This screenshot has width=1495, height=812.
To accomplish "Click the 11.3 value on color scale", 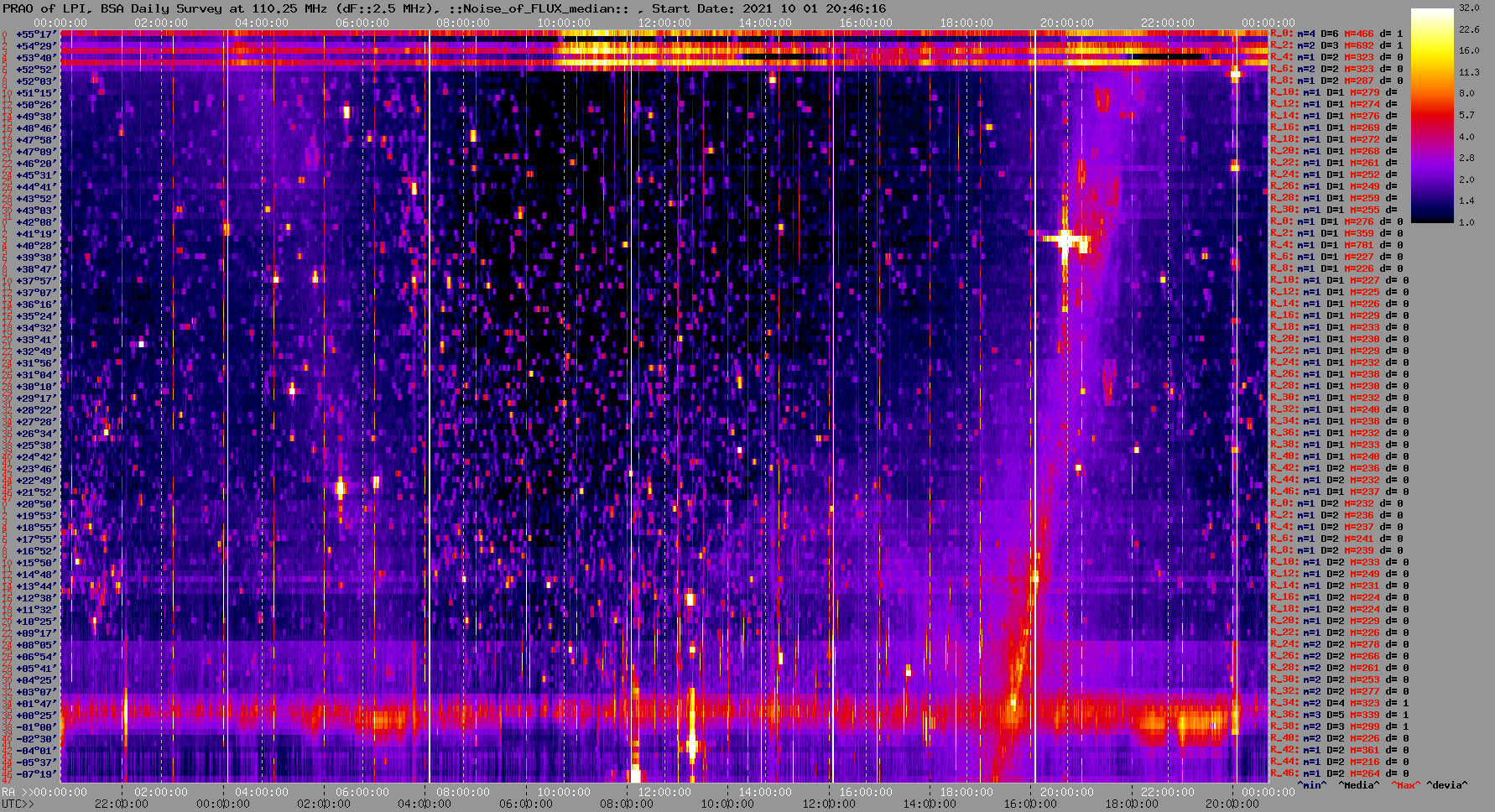I will pos(1469,72).
